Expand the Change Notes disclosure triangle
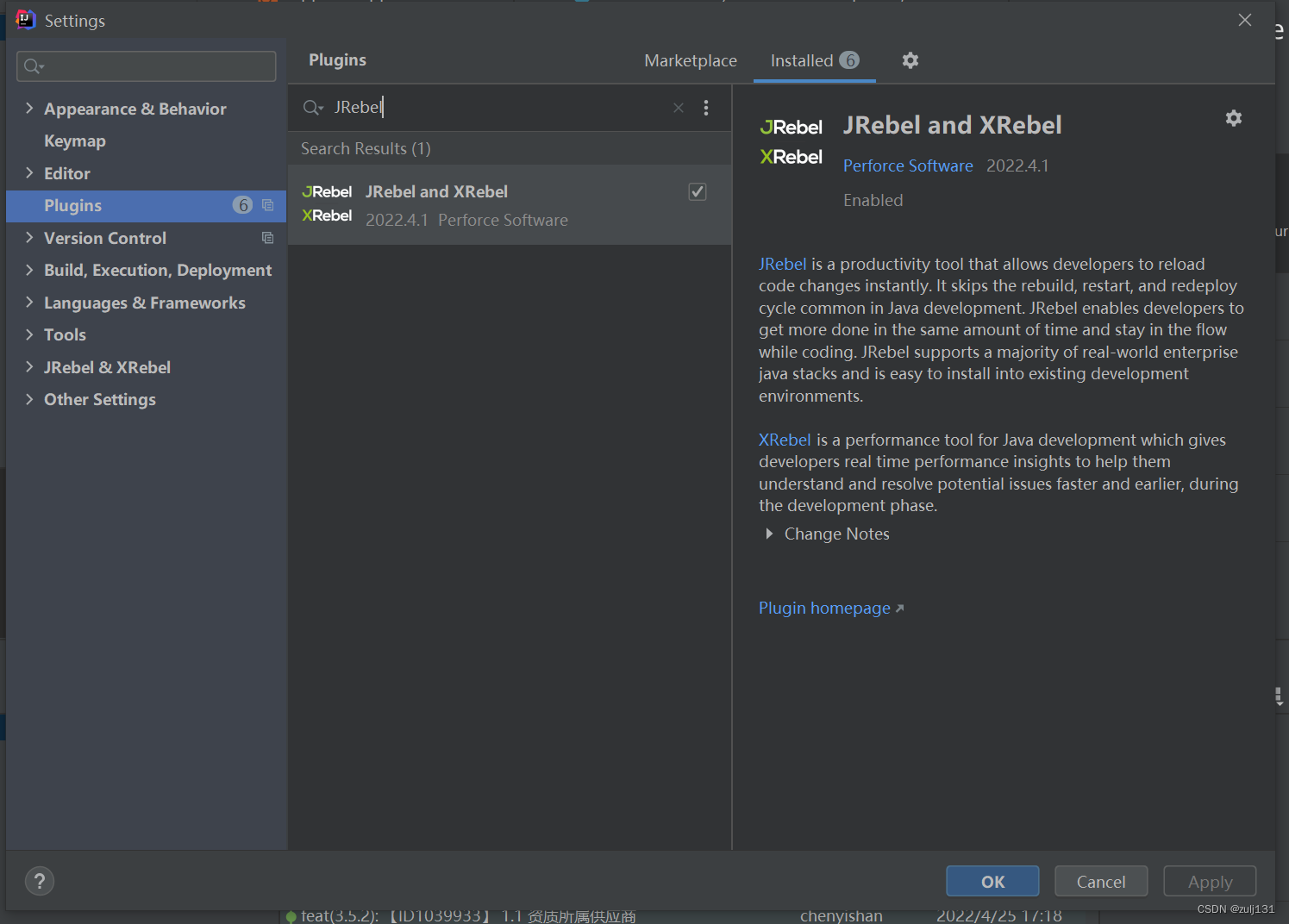 coord(769,534)
